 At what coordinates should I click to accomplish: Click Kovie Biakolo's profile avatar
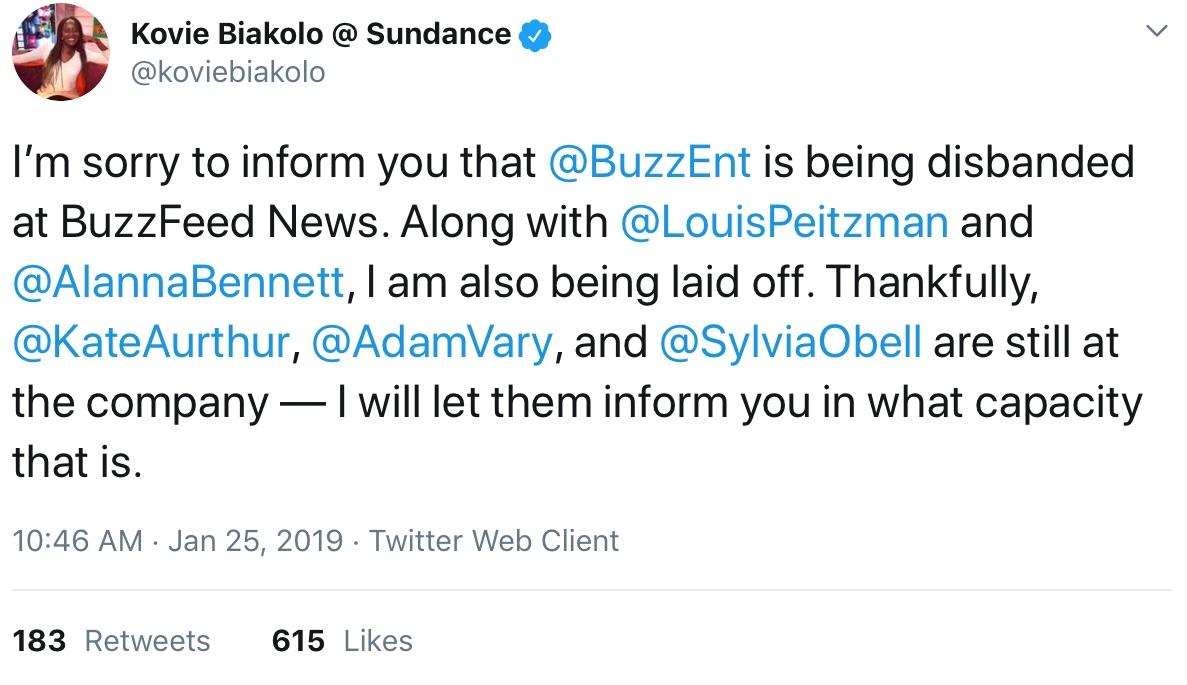pyautogui.click(x=60, y=53)
